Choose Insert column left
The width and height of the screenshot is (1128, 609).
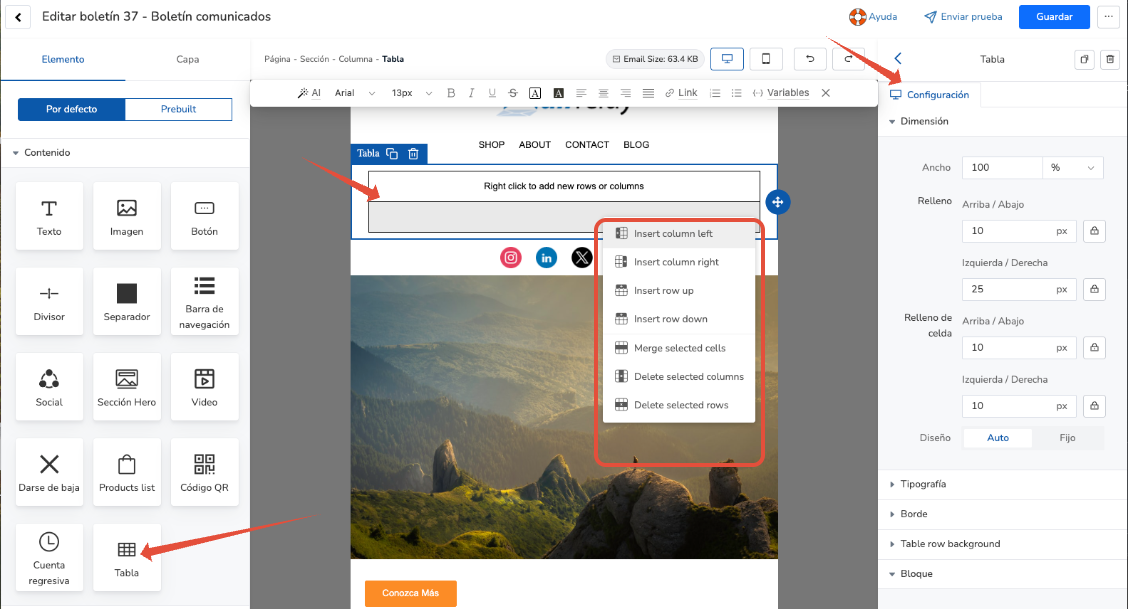(679, 234)
